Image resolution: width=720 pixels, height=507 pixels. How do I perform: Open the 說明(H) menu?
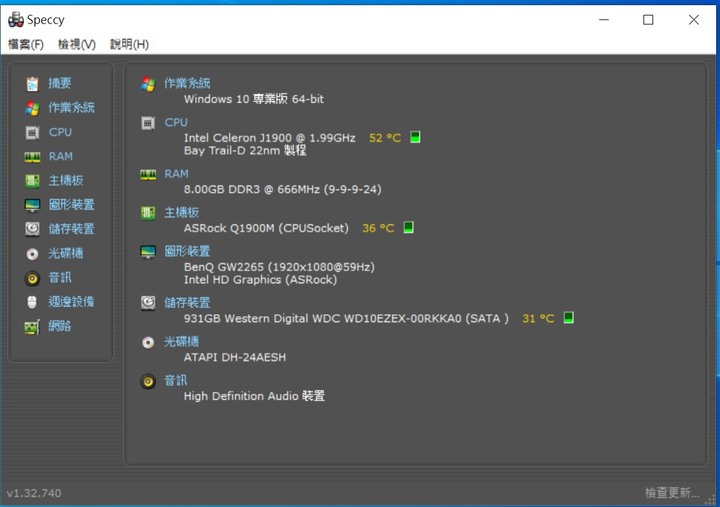(x=129, y=45)
